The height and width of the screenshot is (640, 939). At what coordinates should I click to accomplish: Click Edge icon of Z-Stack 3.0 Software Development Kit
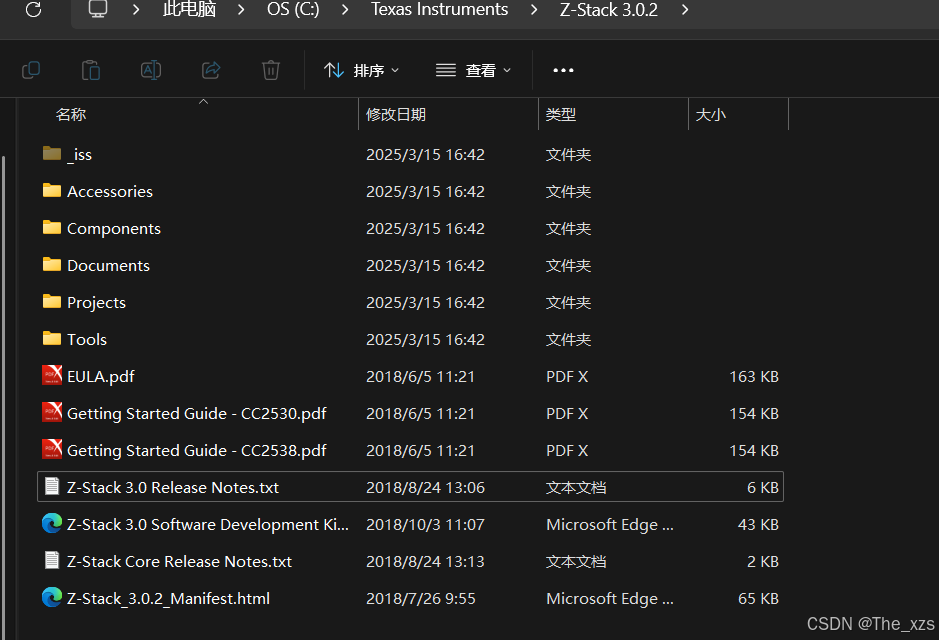tap(52, 523)
